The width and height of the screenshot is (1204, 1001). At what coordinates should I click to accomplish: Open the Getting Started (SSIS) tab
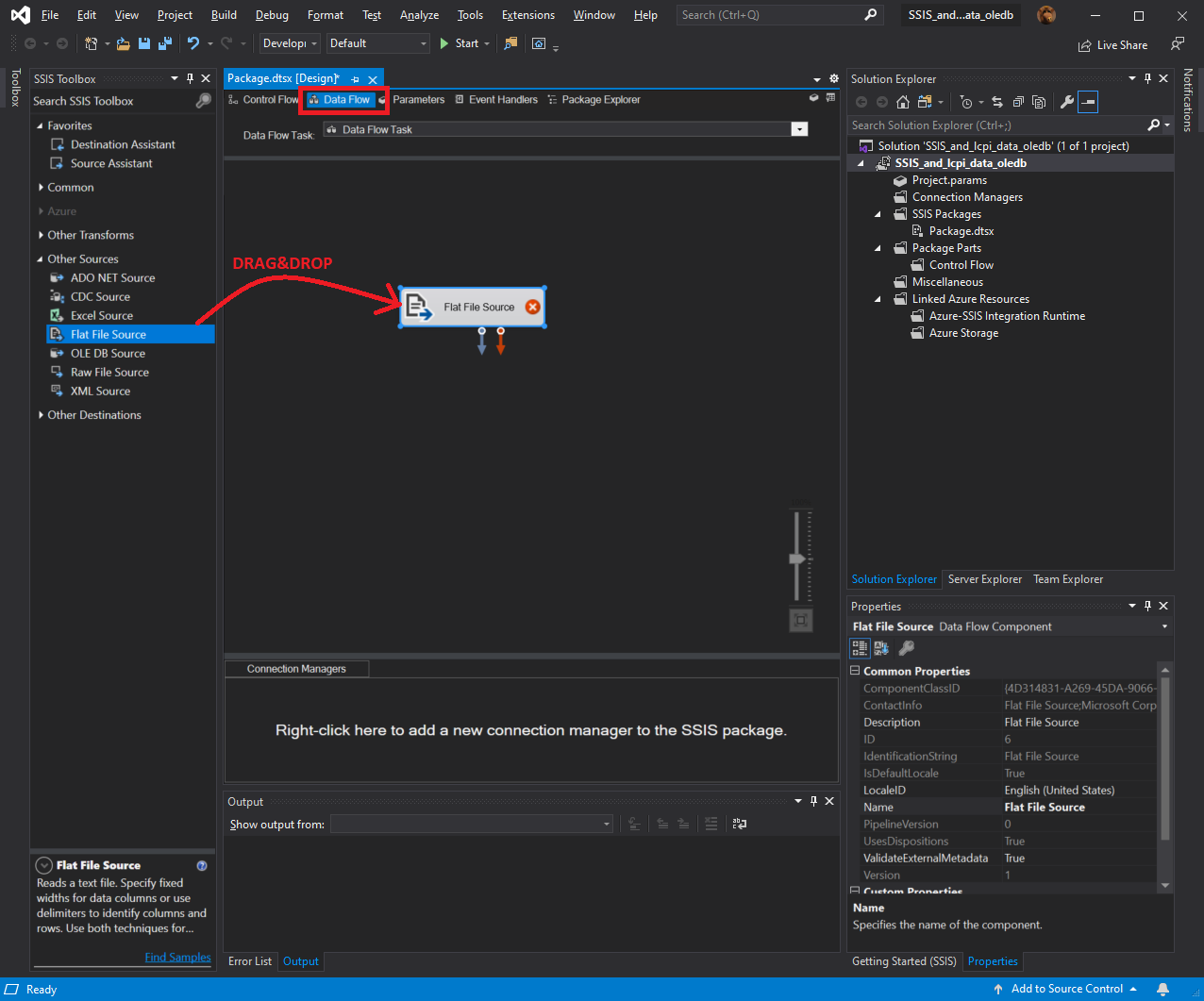[904, 961]
